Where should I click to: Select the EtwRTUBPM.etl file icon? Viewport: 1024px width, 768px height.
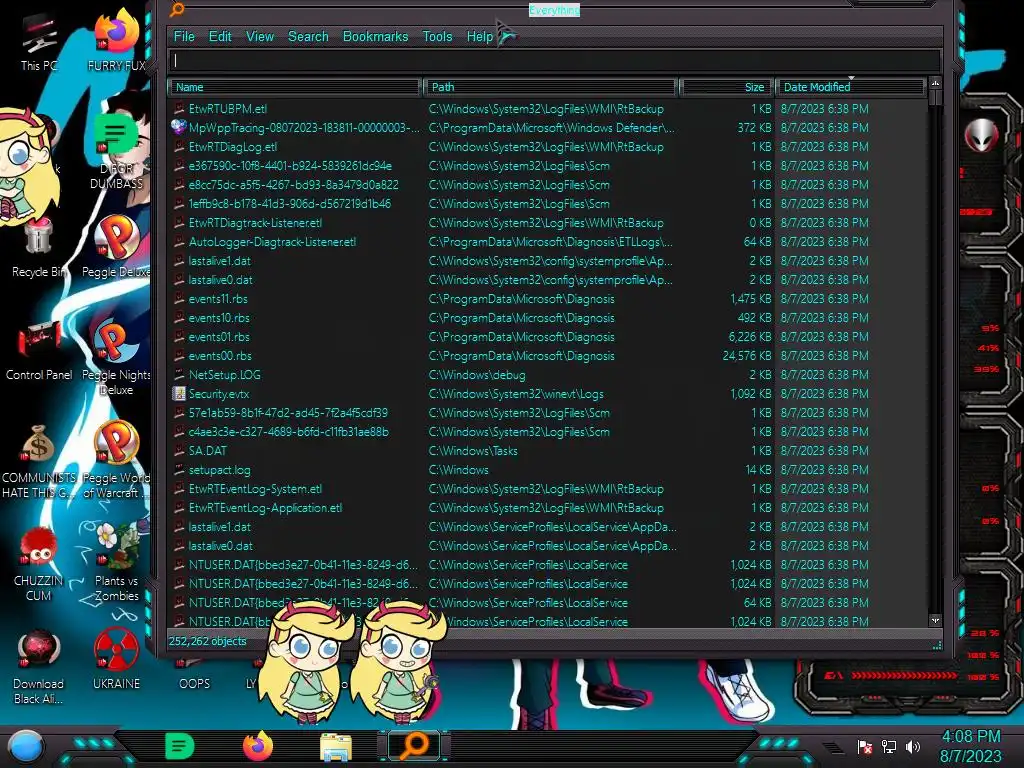179,109
